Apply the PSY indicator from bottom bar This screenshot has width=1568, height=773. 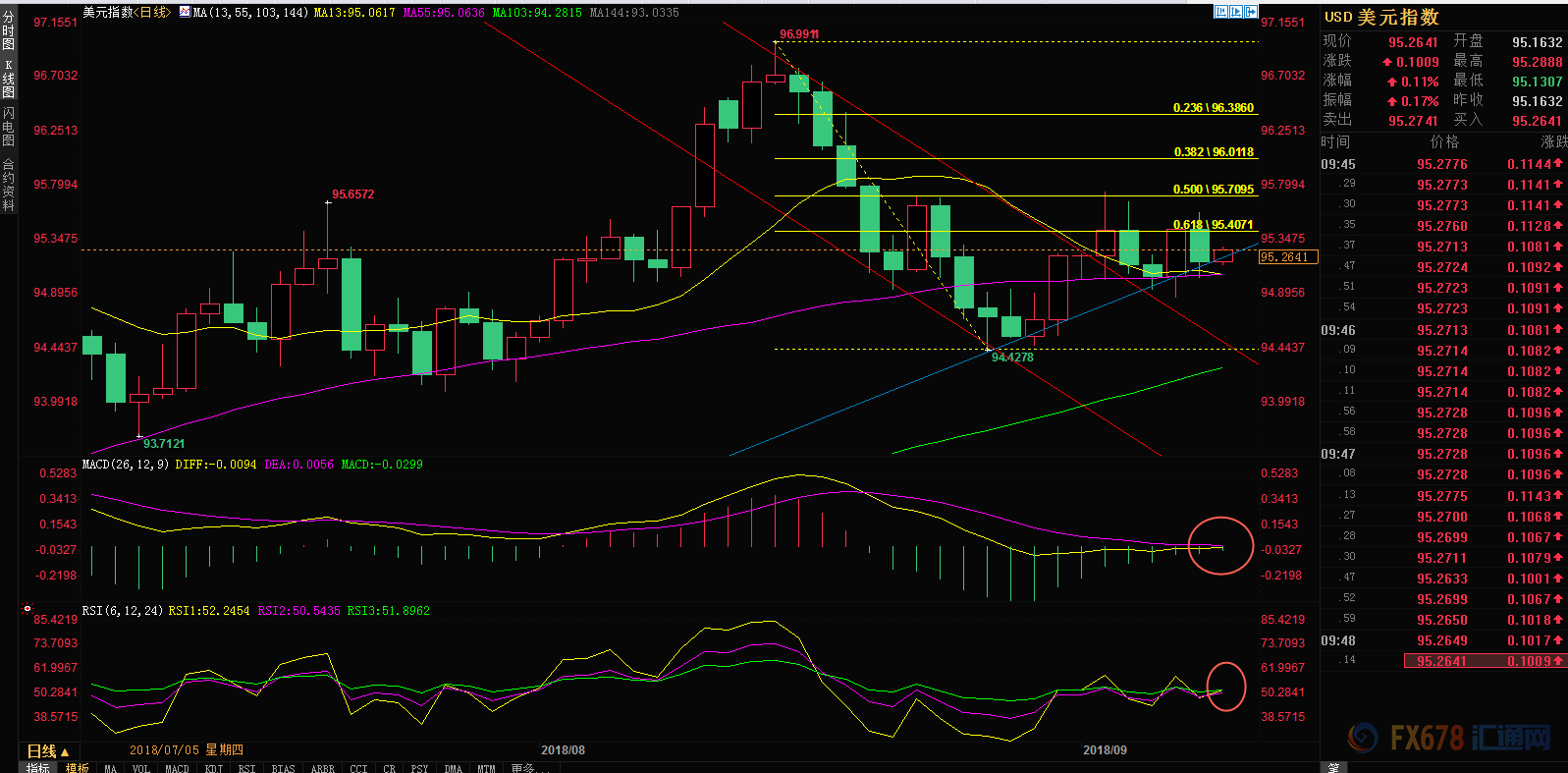(x=419, y=768)
